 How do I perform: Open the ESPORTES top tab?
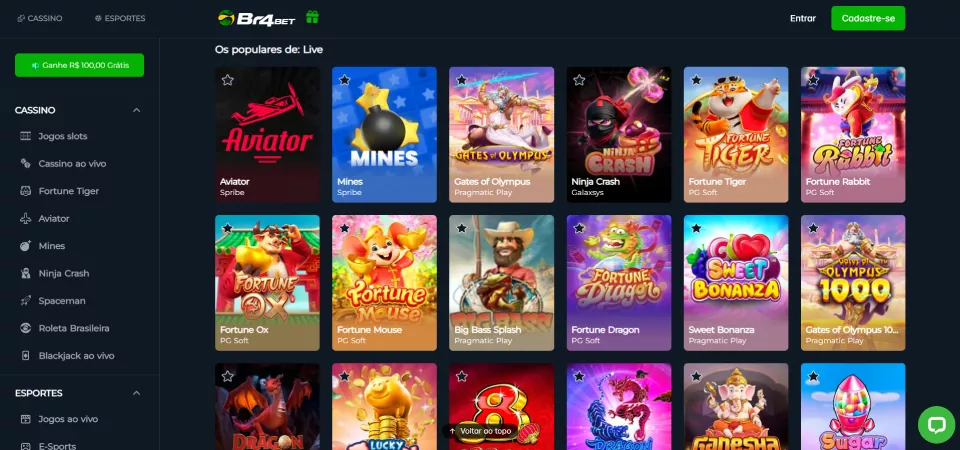[120, 18]
